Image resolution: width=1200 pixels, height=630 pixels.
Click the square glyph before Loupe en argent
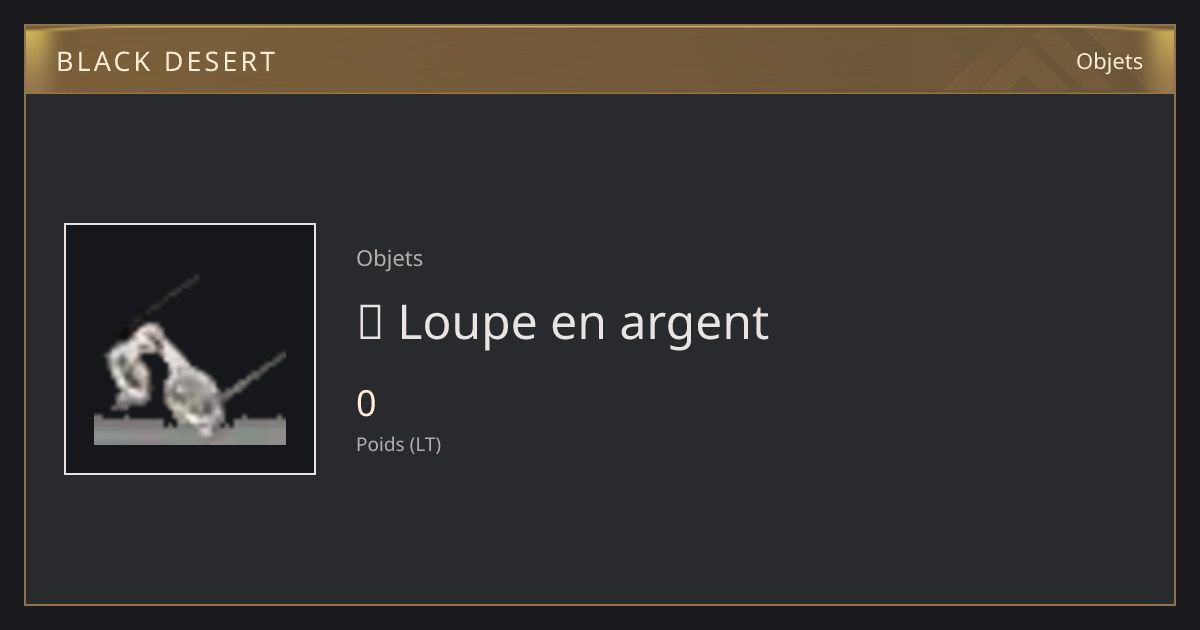(x=369, y=323)
